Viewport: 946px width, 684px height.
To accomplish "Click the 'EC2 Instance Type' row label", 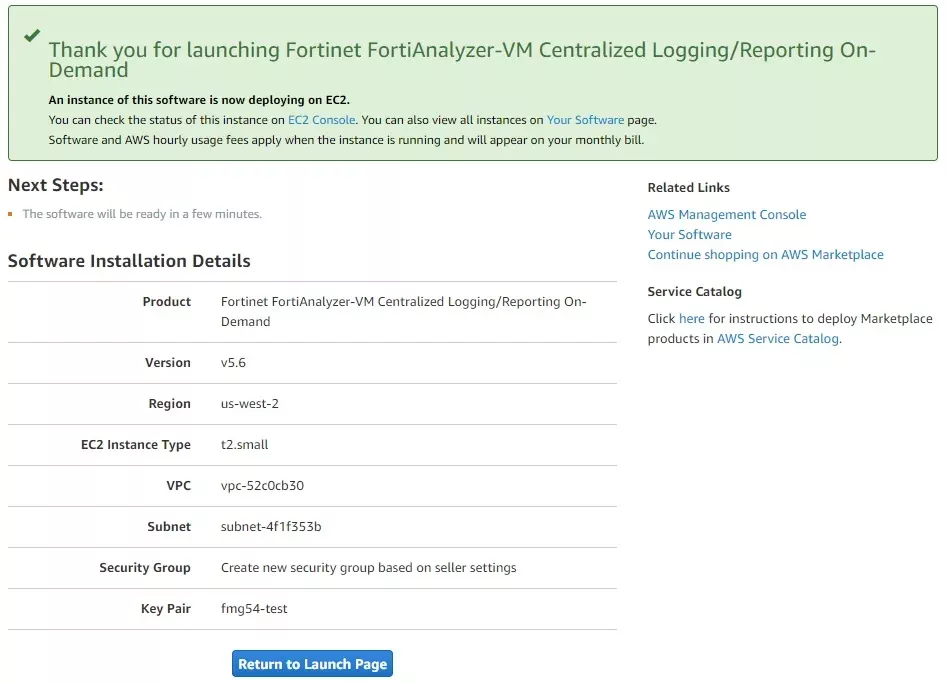I will click(136, 445).
